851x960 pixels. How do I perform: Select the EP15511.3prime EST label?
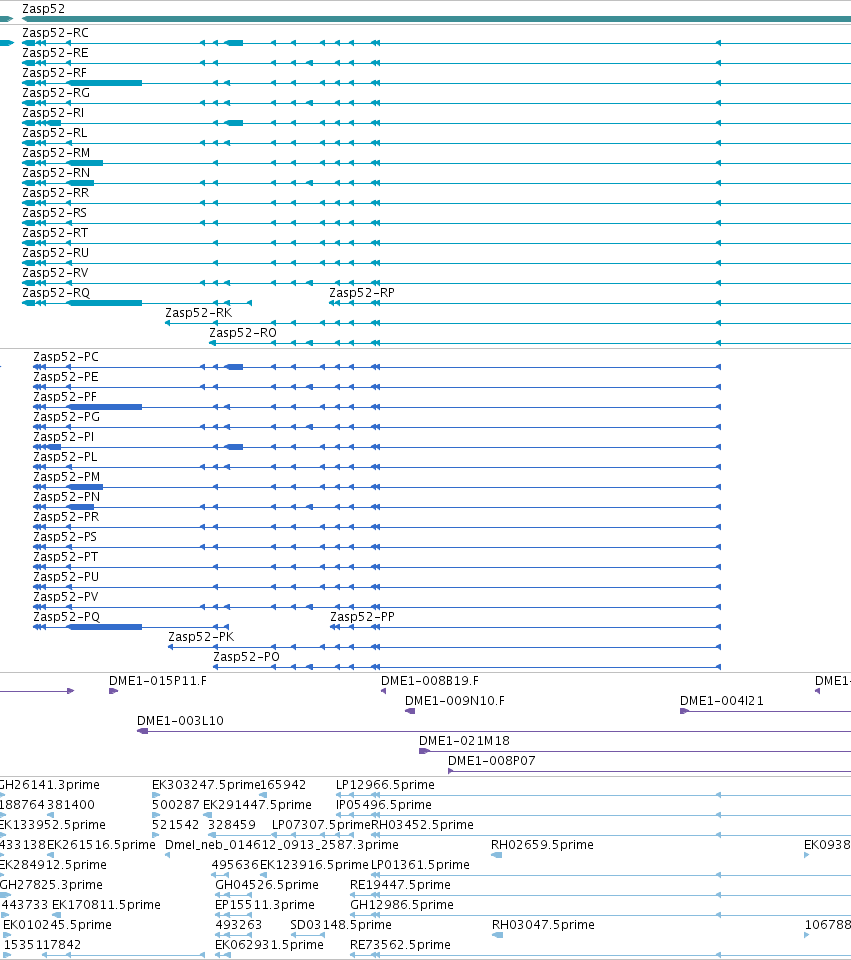point(265,905)
